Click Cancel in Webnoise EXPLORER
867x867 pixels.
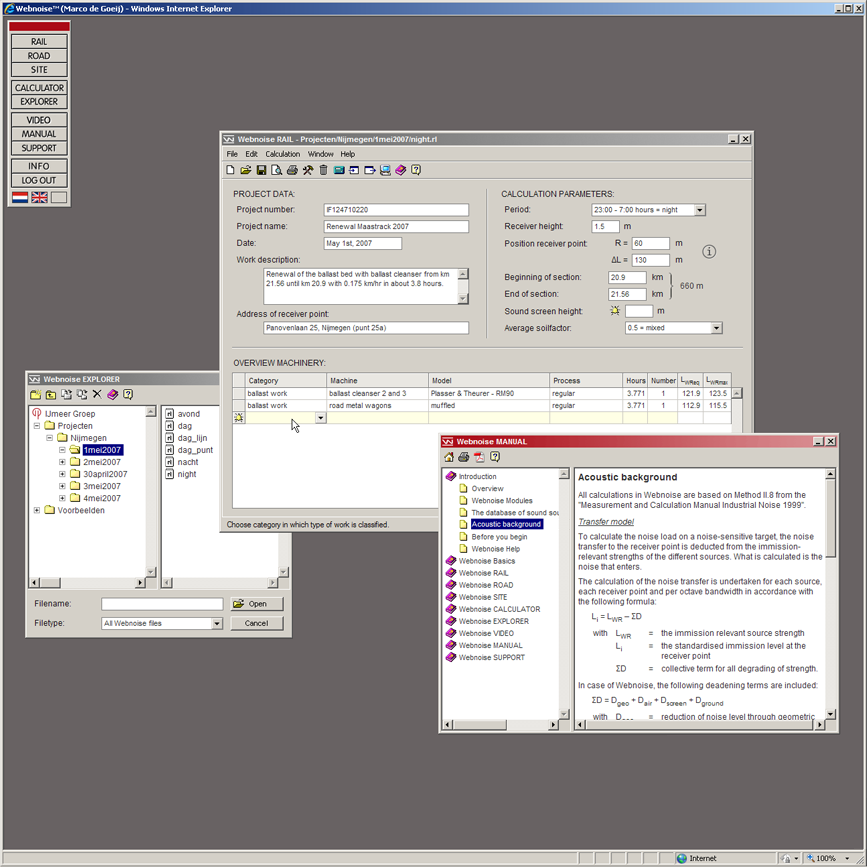(x=257, y=623)
